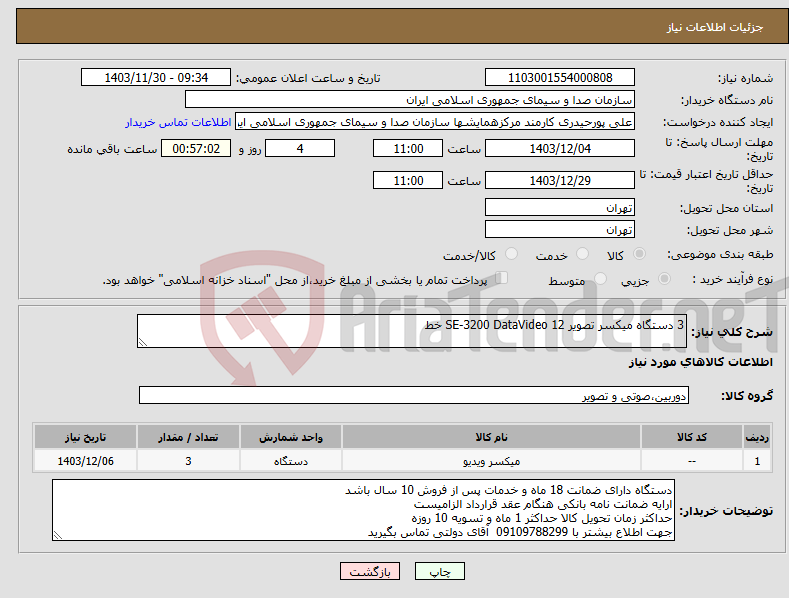This screenshot has width=789, height=598.
Task: Click the row number cell 1
Action: click(757, 461)
